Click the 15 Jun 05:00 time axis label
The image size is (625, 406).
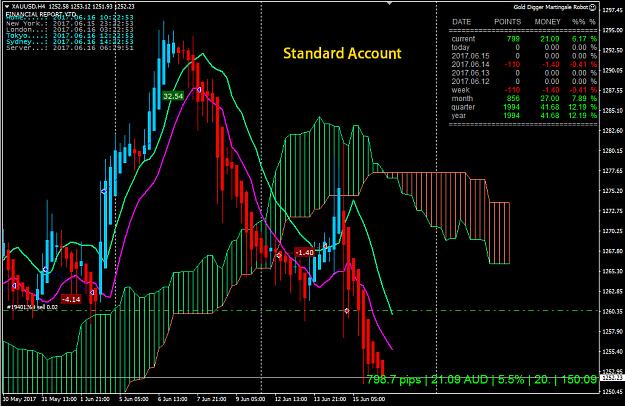click(369, 399)
